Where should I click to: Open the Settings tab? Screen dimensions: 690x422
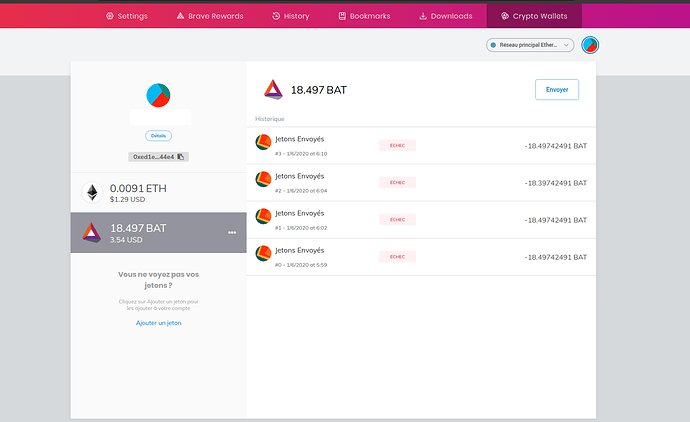pos(127,16)
